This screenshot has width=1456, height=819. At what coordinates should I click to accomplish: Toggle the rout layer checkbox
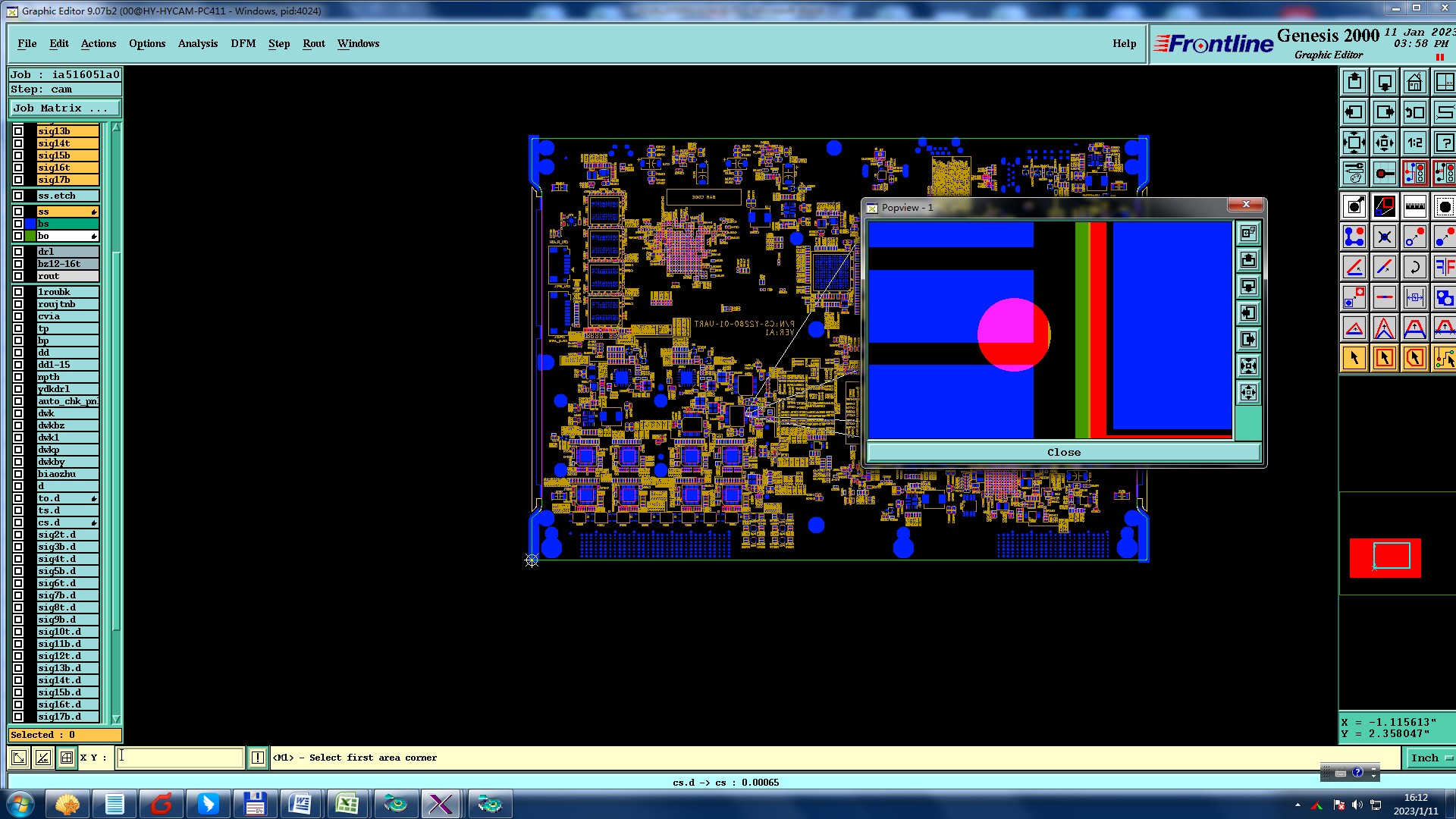(x=18, y=276)
